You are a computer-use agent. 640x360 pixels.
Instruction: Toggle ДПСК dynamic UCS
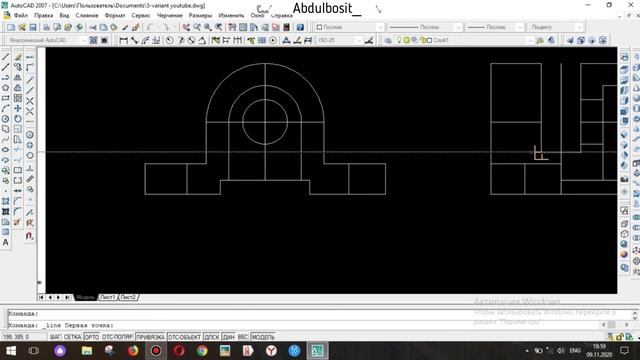(211, 337)
